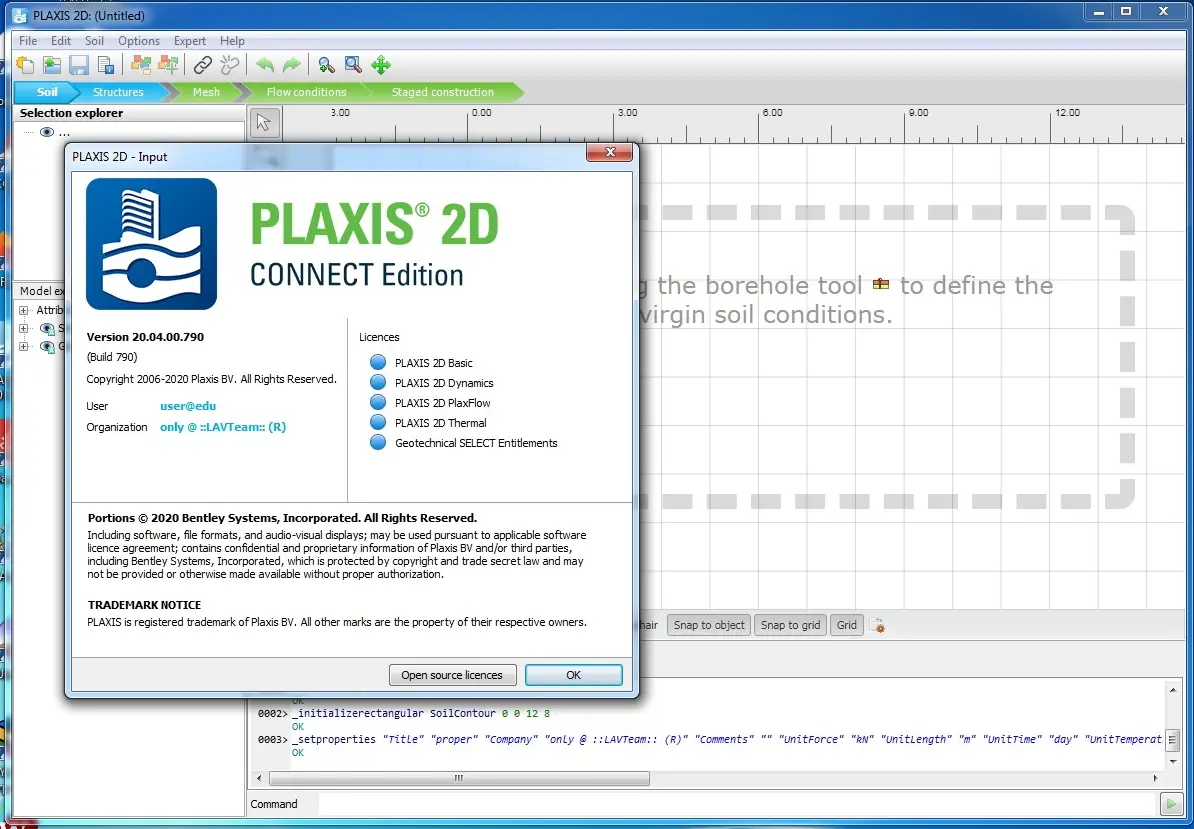Click the Version 20.04.00.790 text
Image resolution: width=1194 pixels, height=829 pixels.
click(145, 336)
